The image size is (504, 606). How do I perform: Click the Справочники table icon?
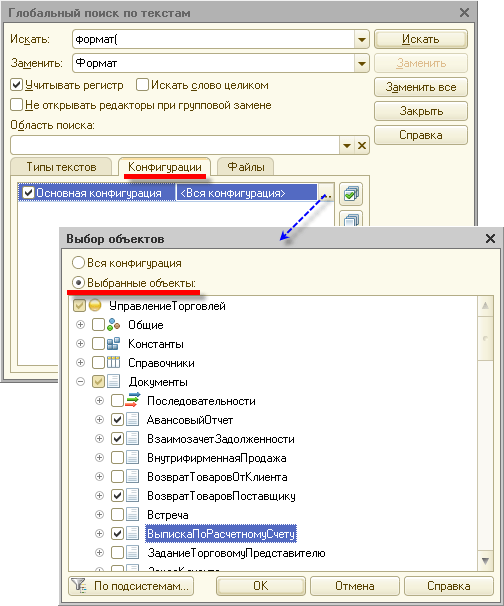[x=113, y=363]
